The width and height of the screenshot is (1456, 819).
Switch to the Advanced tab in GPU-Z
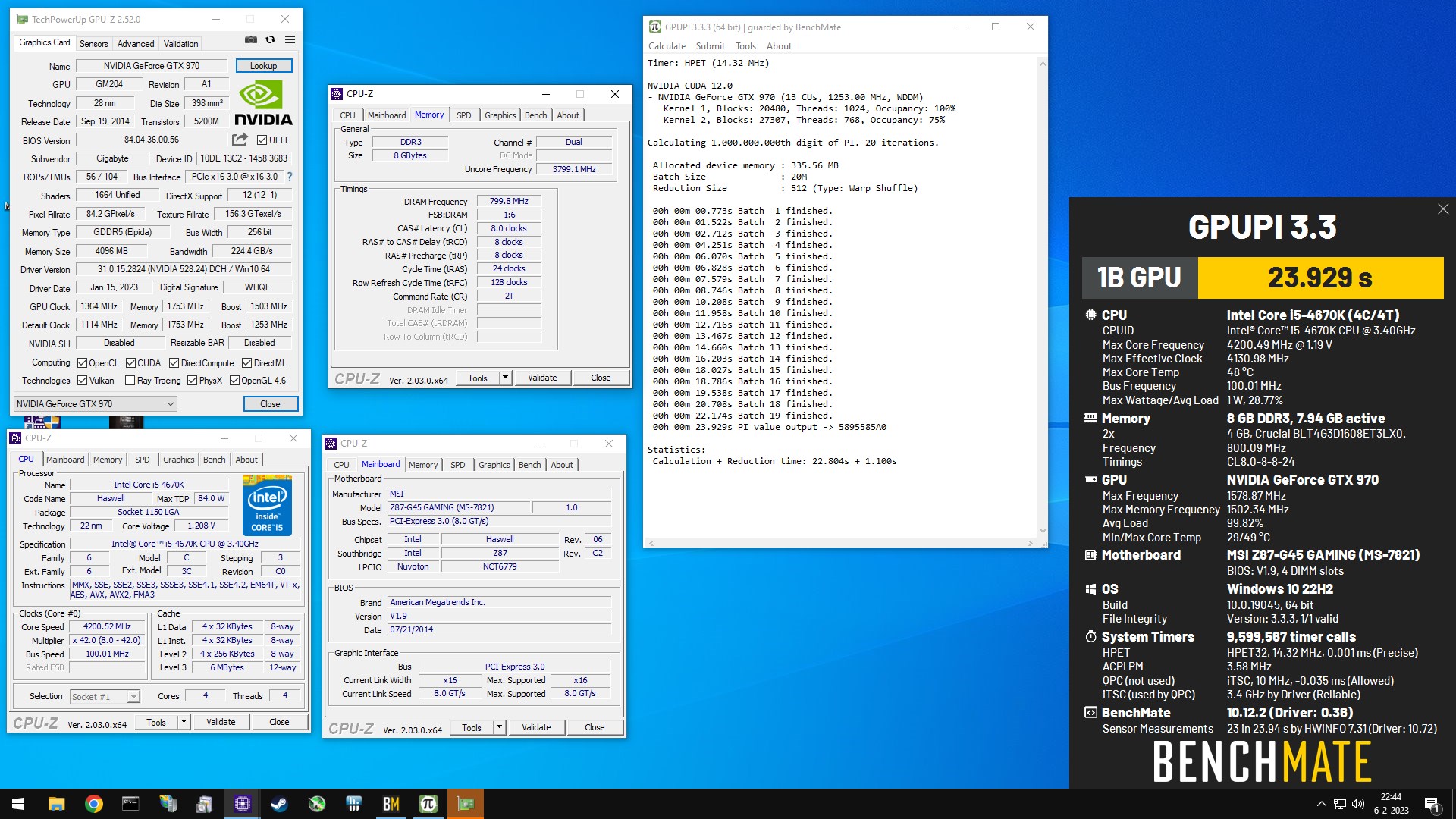[136, 43]
